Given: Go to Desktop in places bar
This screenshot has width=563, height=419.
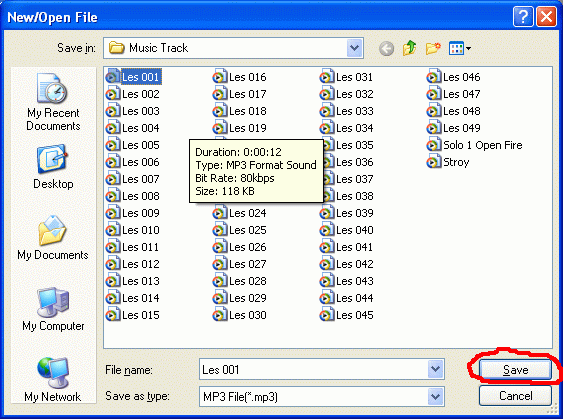Looking at the screenshot, I should tap(53, 167).
